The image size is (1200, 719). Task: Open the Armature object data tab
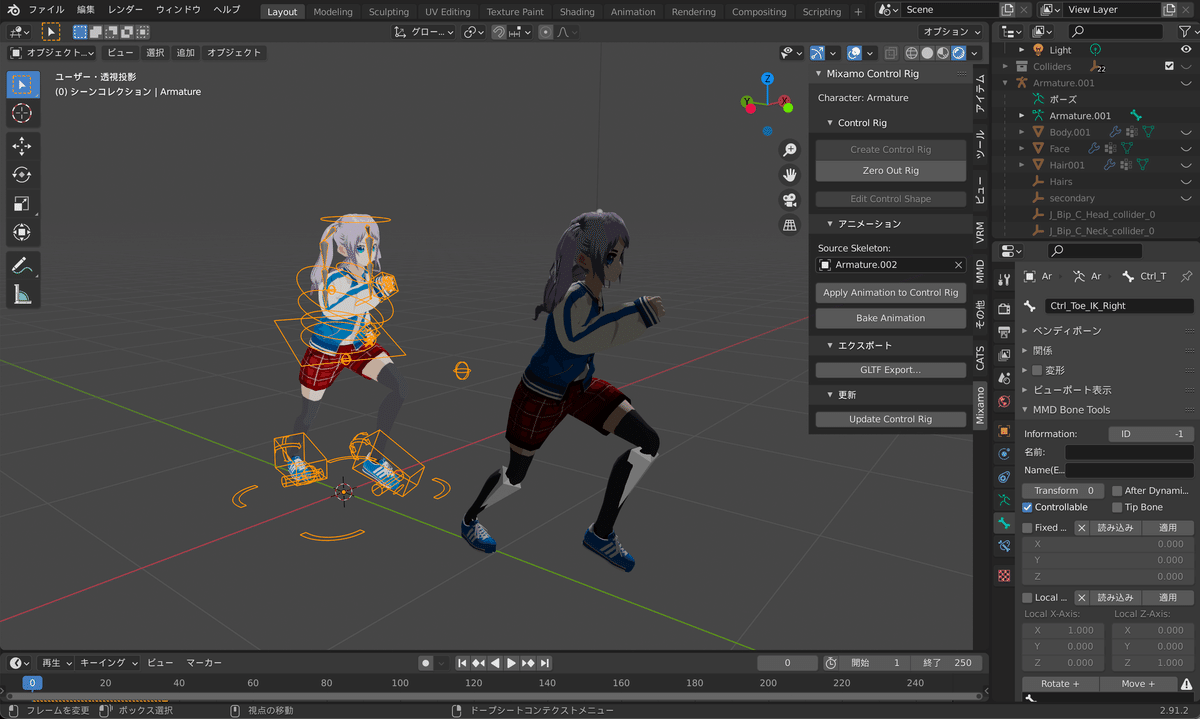[x=1005, y=500]
